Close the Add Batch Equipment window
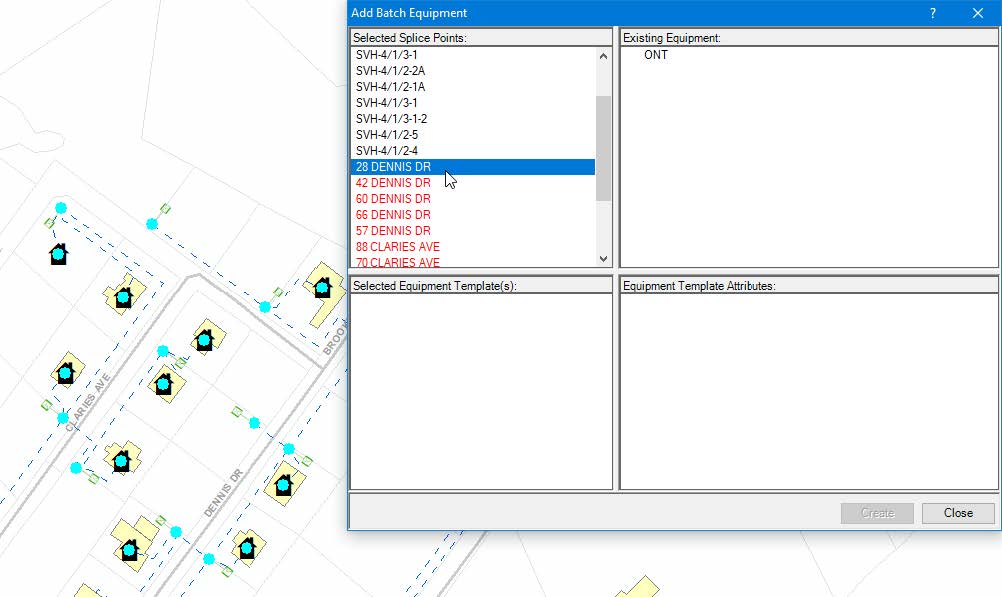The image size is (1002, 597). 978,13
